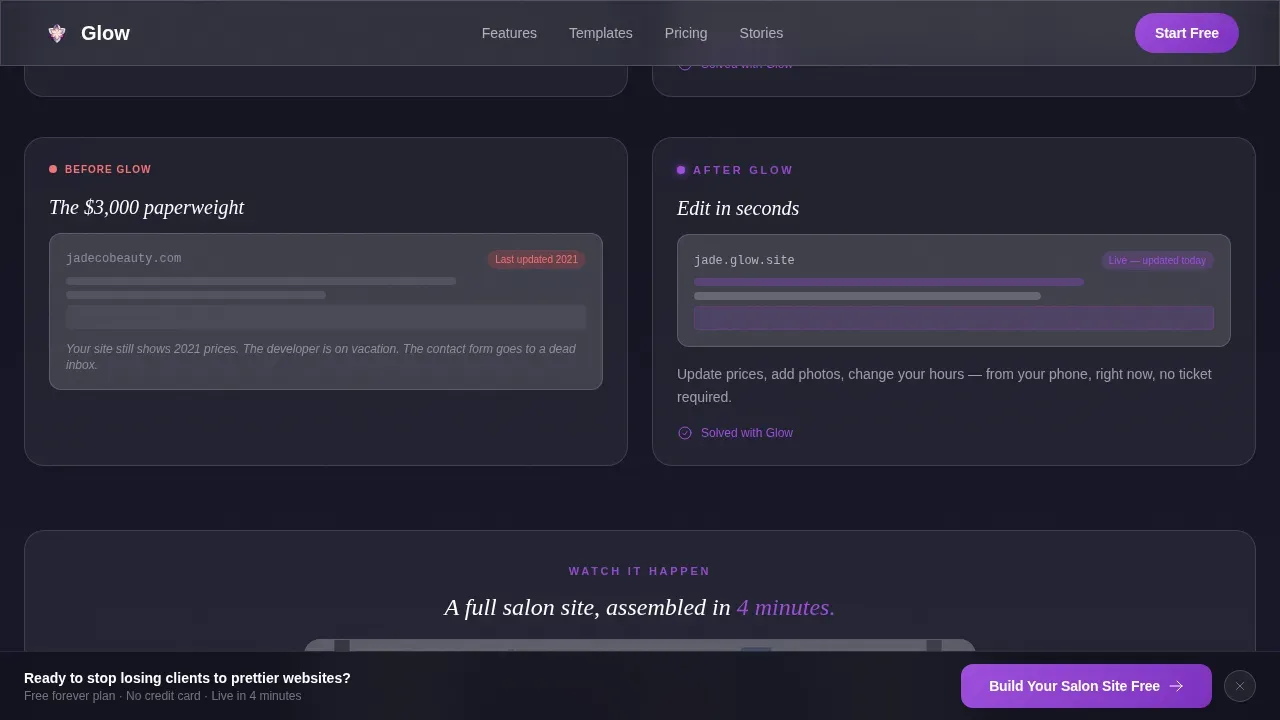Viewport: 1280px width, 720px height.
Task: Click the purple highlighted field in jade.glow.site mockup
Action: tap(954, 318)
